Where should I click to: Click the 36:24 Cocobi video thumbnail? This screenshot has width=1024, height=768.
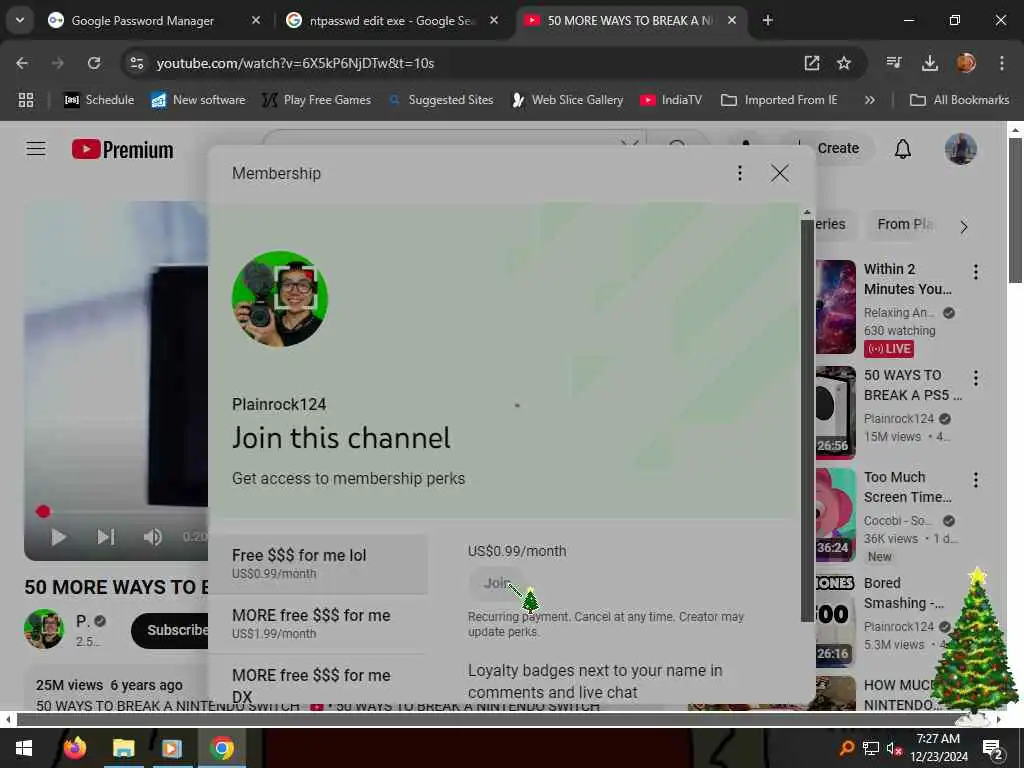coord(835,514)
